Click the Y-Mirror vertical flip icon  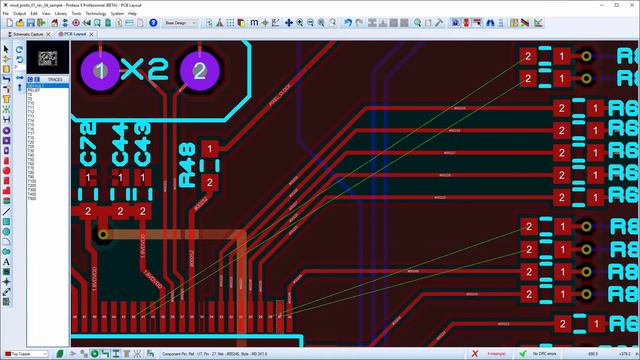tap(19, 87)
